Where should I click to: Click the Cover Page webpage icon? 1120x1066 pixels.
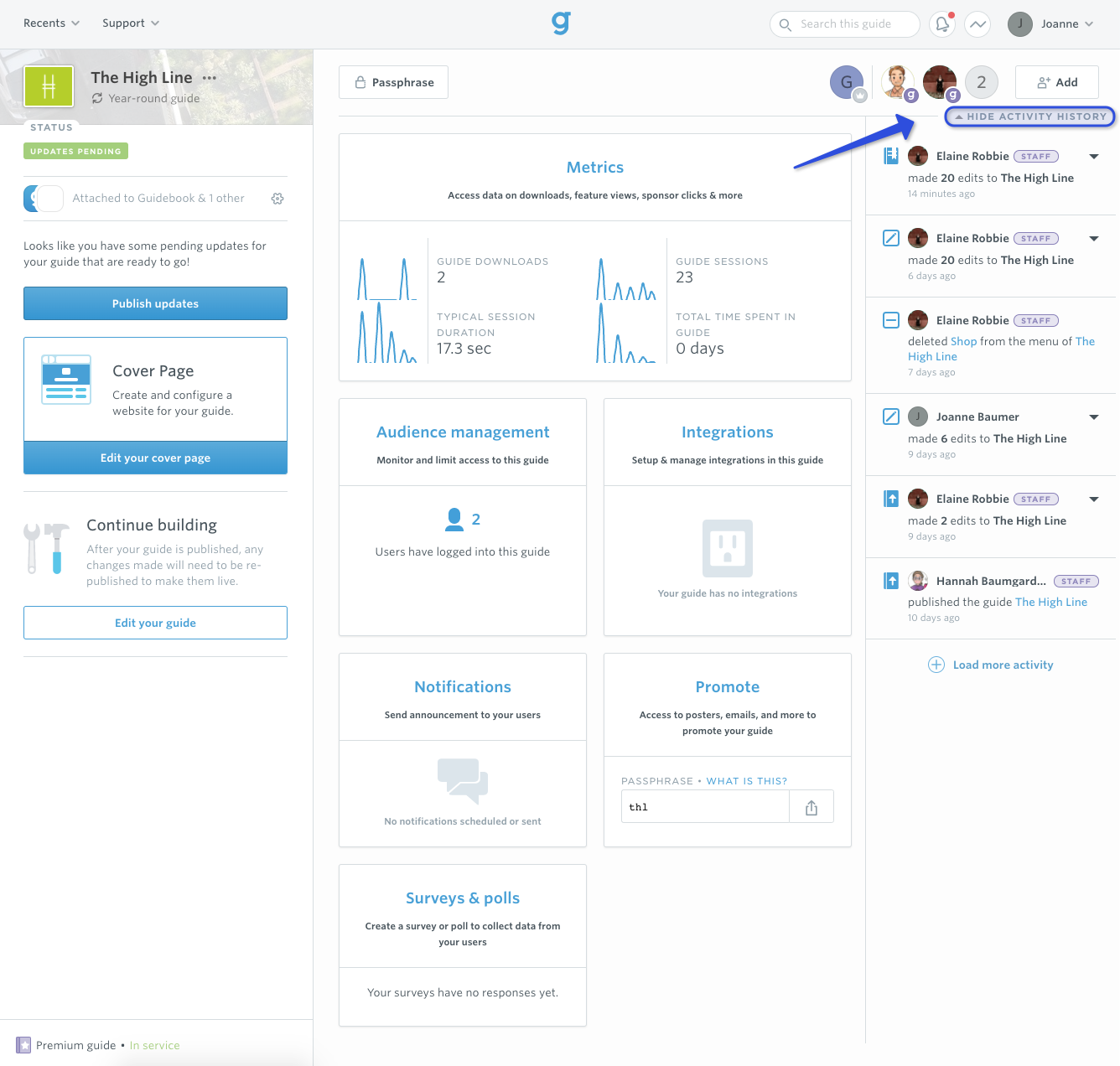tap(66, 380)
